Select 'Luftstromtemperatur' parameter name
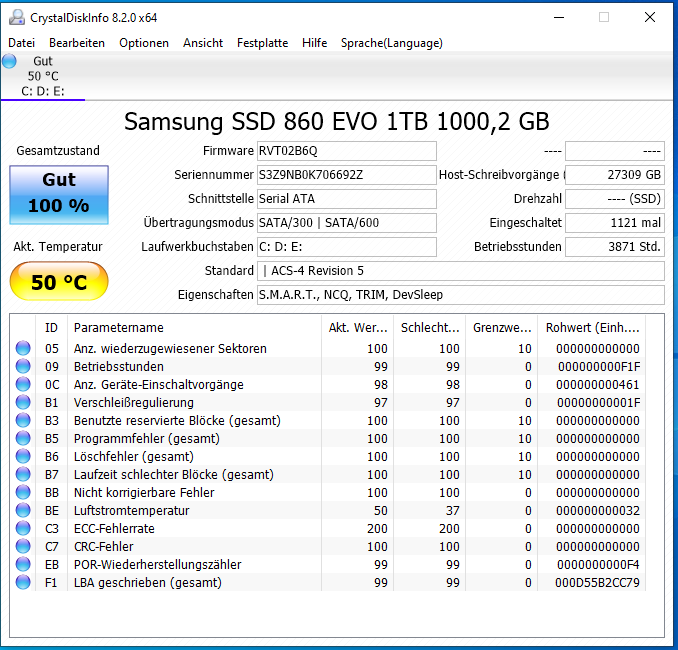This screenshot has width=678, height=650. (131, 511)
